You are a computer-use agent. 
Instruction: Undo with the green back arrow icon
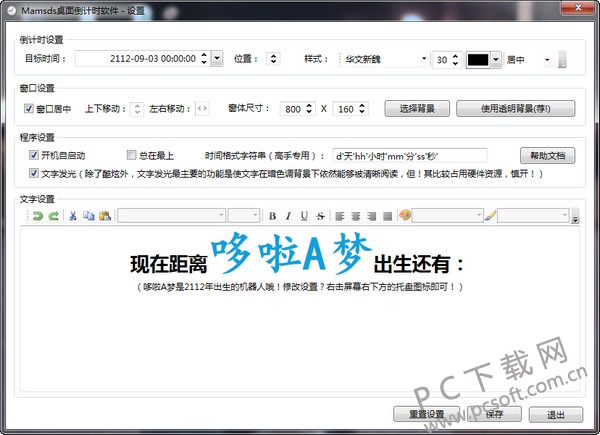coord(38,216)
